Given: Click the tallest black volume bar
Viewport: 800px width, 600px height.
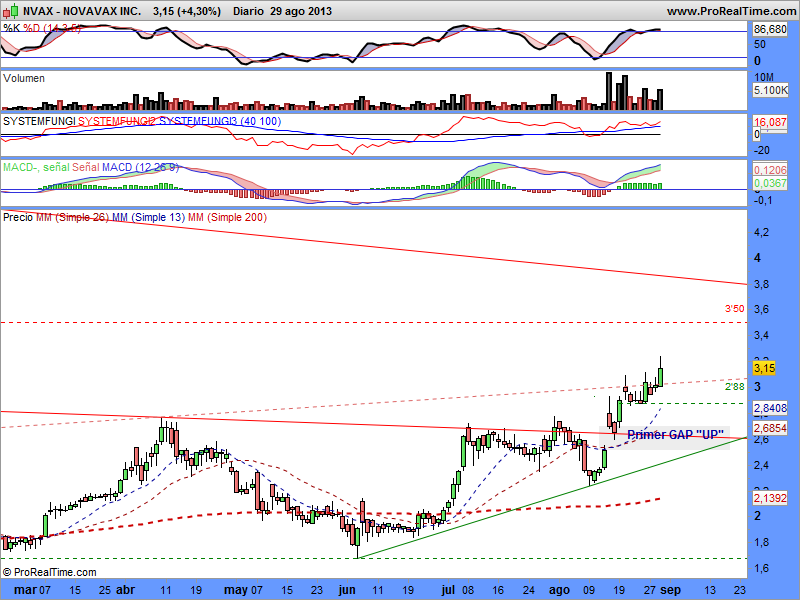Looking at the screenshot, I should tap(609, 91).
